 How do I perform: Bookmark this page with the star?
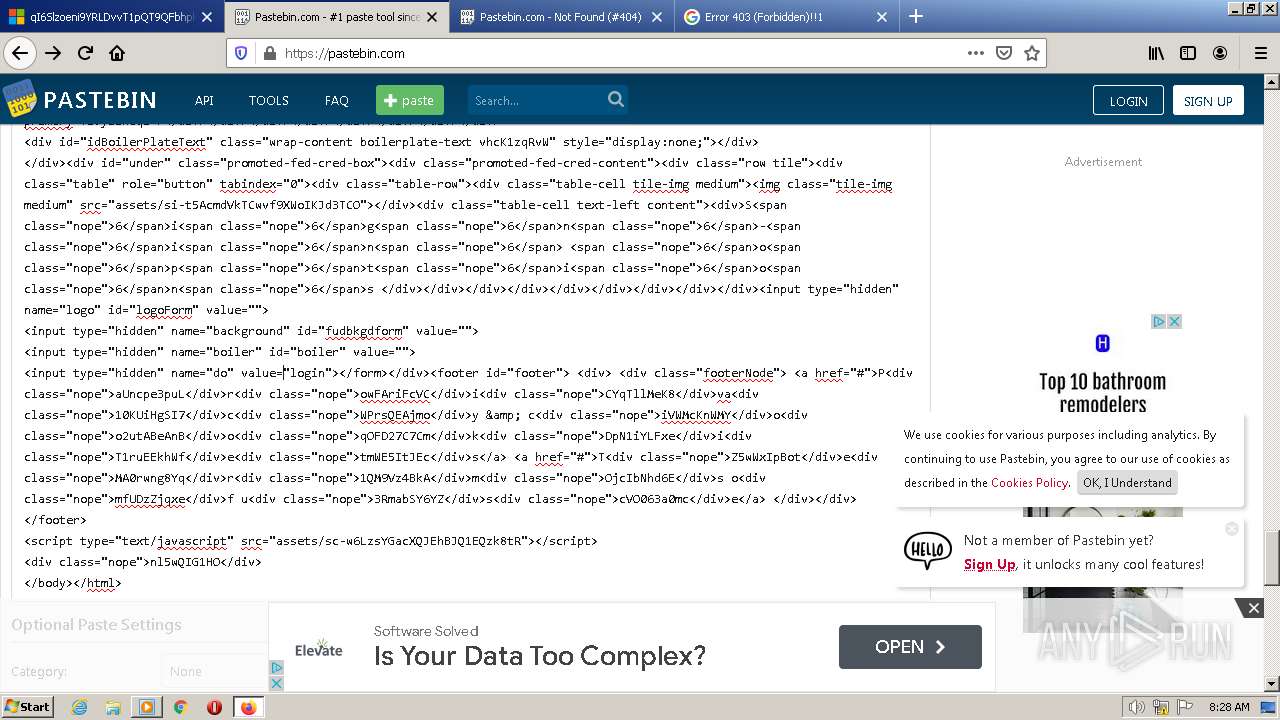(1032, 53)
